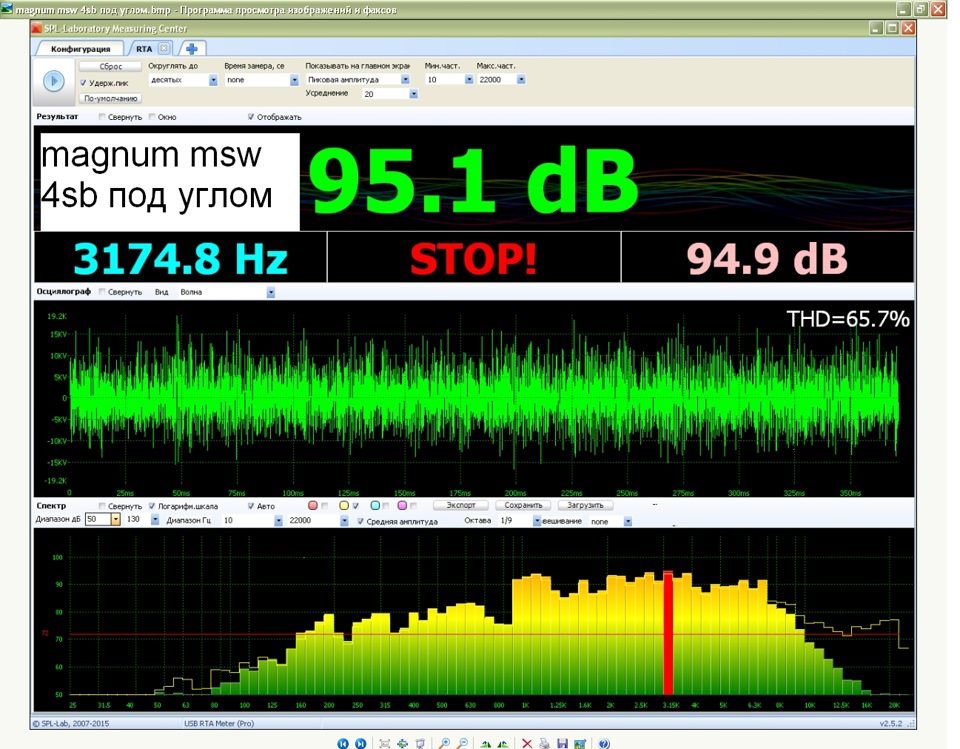Open the Диапазон дБ upper limit dropdown showing 130

click(x=155, y=520)
